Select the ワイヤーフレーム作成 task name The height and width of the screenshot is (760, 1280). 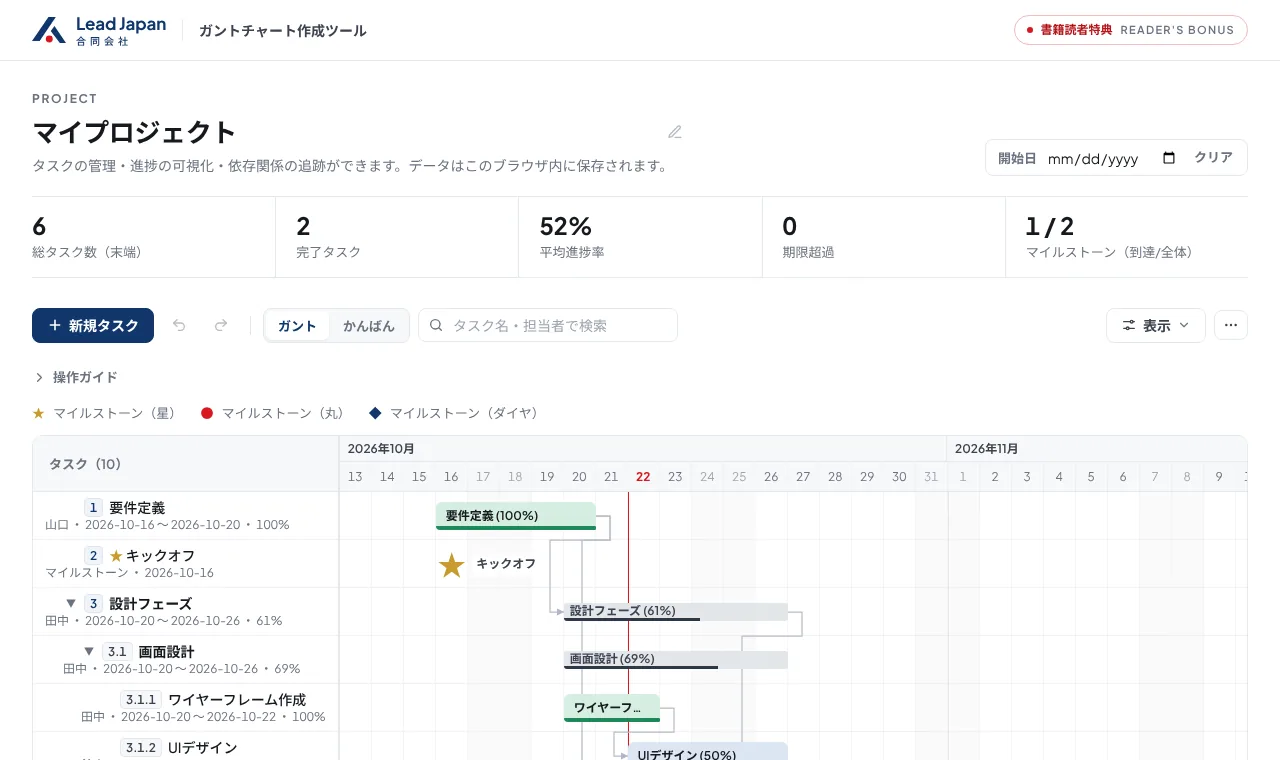[x=237, y=699]
